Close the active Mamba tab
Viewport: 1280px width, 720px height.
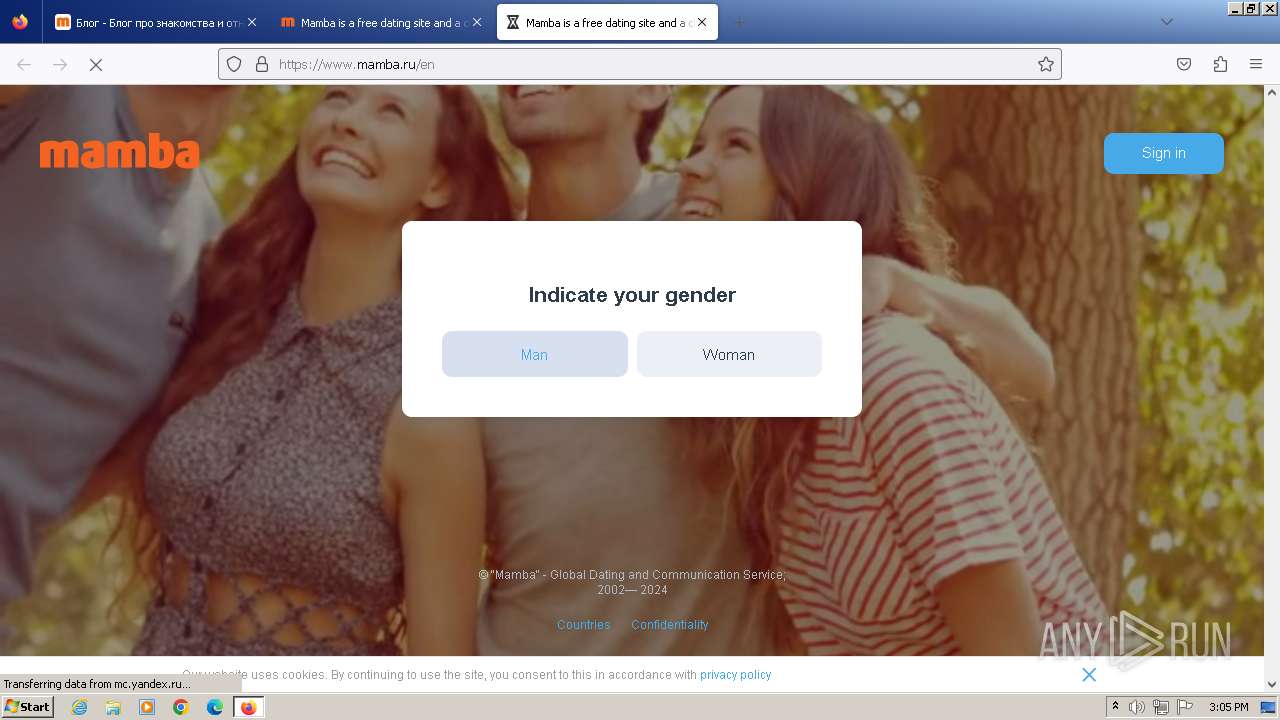pos(702,22)
